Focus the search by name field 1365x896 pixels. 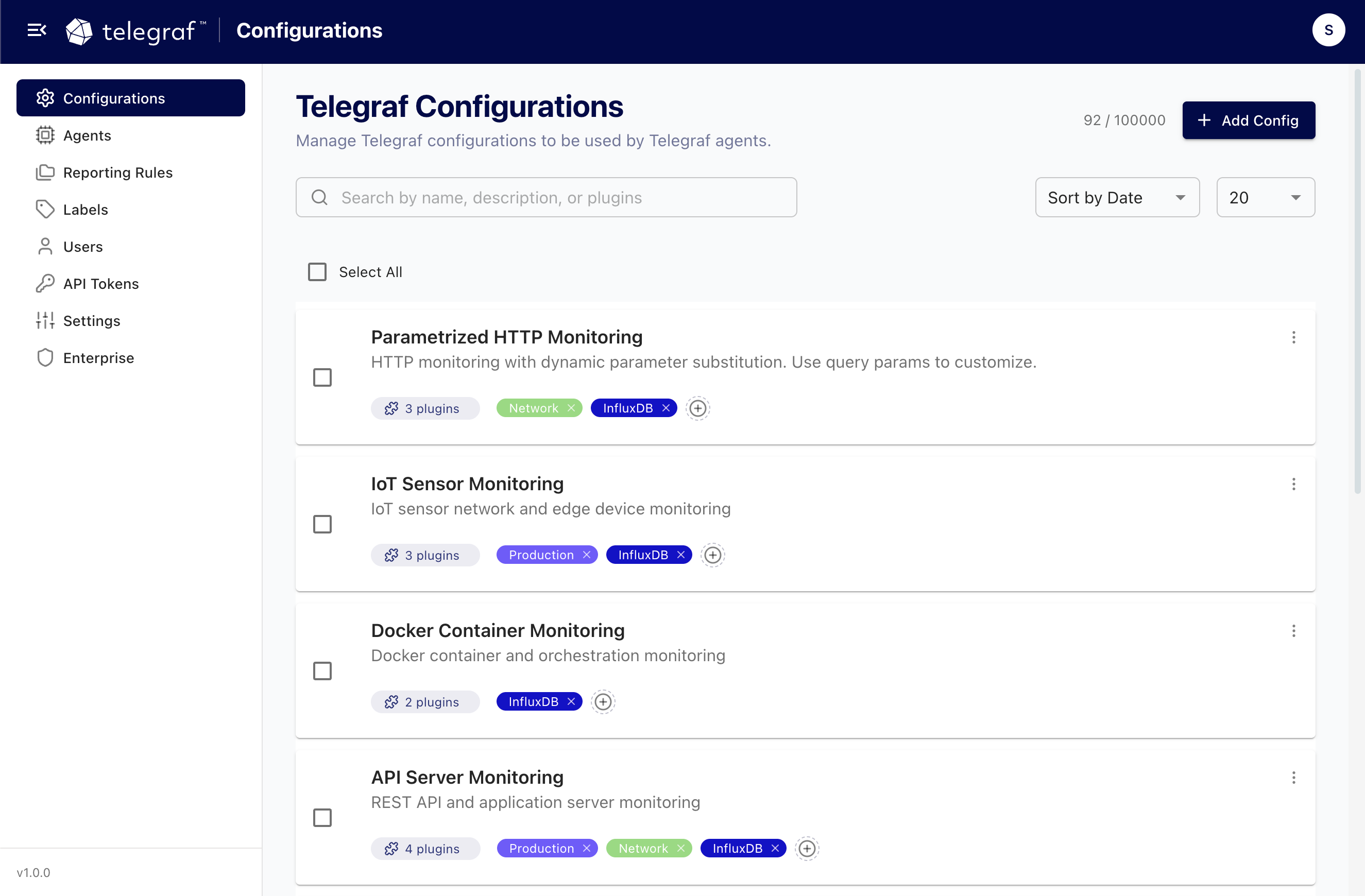[546, 197]
